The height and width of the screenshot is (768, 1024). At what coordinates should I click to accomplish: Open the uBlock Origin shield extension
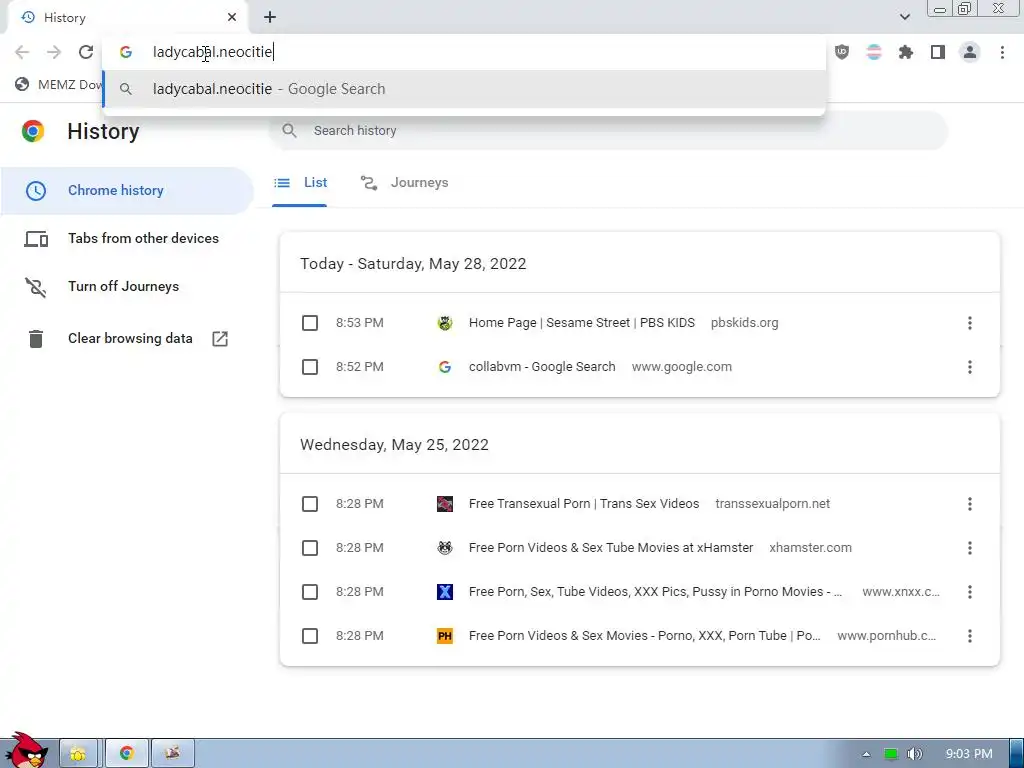(x=842, y=52)
